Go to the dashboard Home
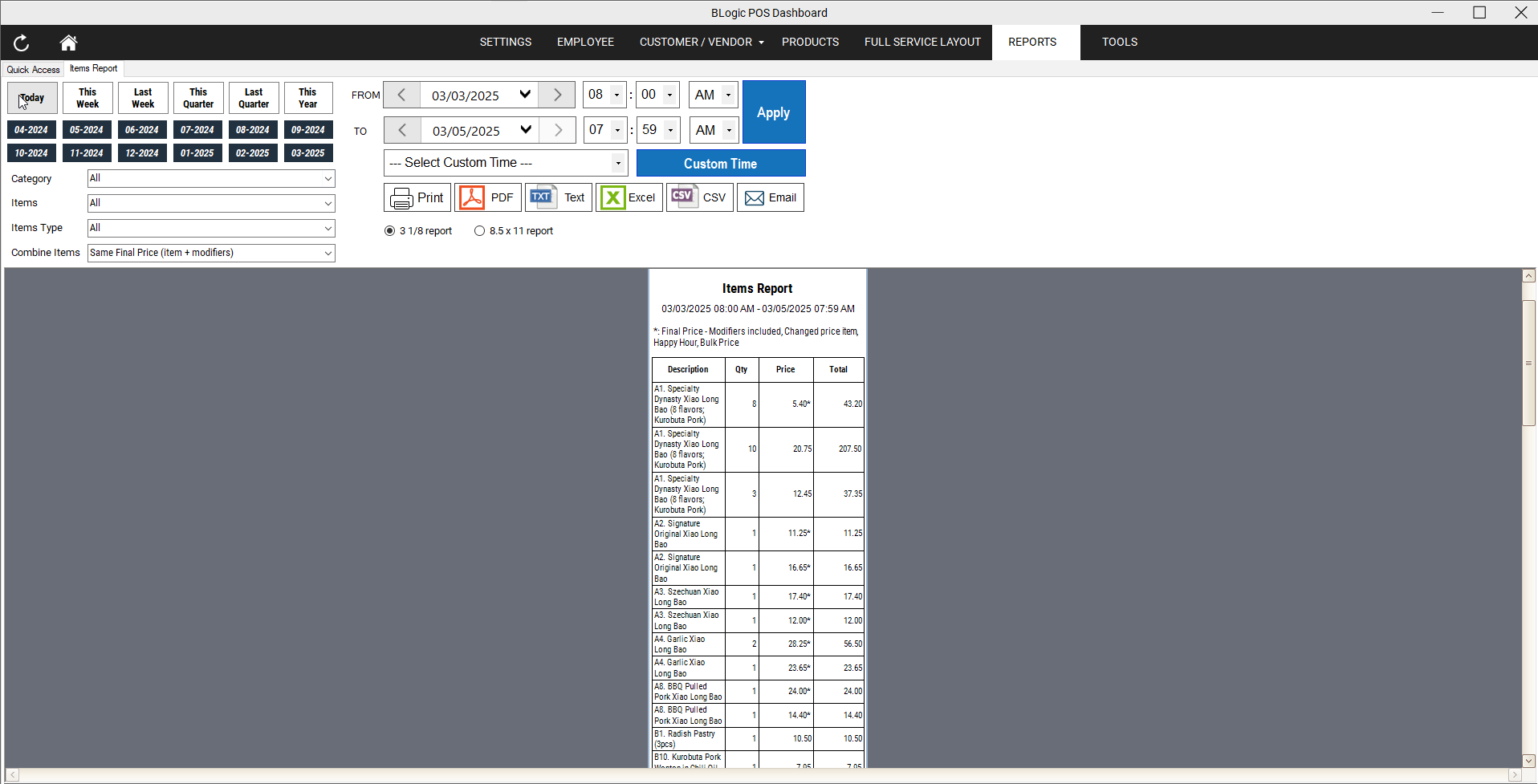 click(x=68, y=43)
